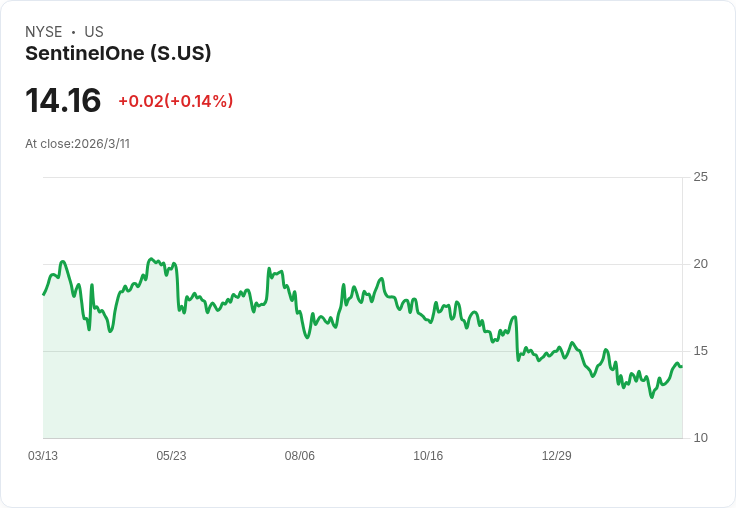Click the NYSE exchange label
The image size is (736, 508).
pyautogui.click(x=44, y=32)
